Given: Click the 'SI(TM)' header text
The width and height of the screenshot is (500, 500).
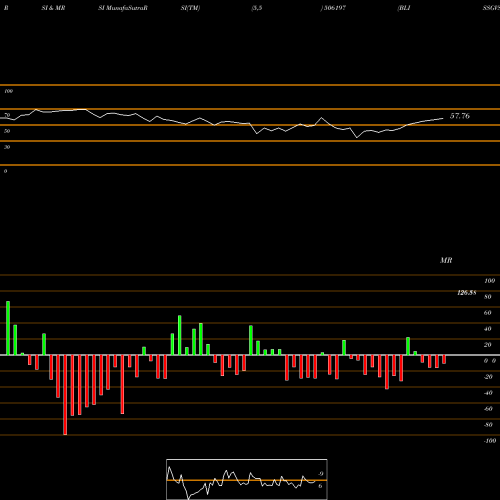Looking at the screenshot, I should (190, 8).
